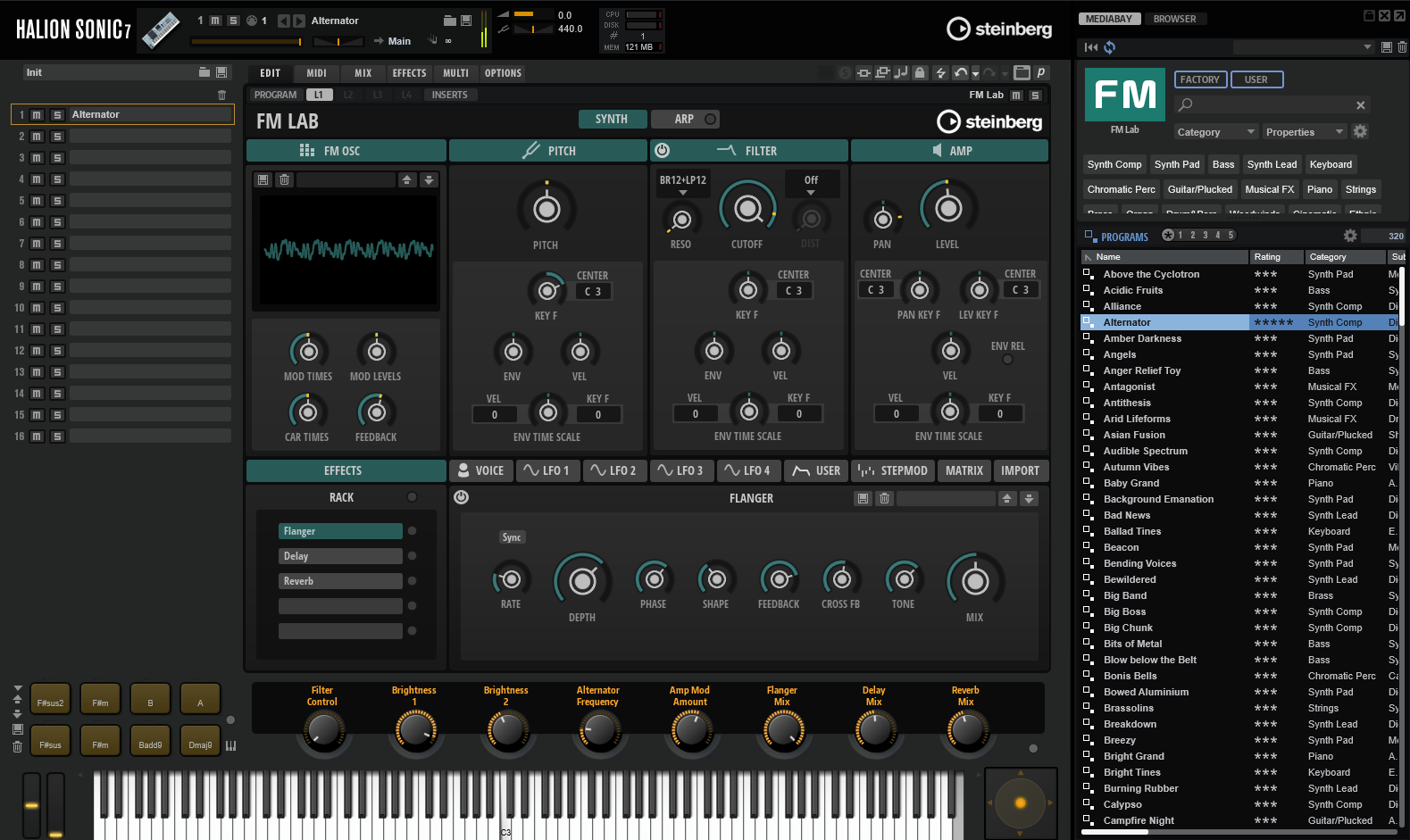
Task: Clear MediaBay search with X icon
Action: coord(1361,105)
